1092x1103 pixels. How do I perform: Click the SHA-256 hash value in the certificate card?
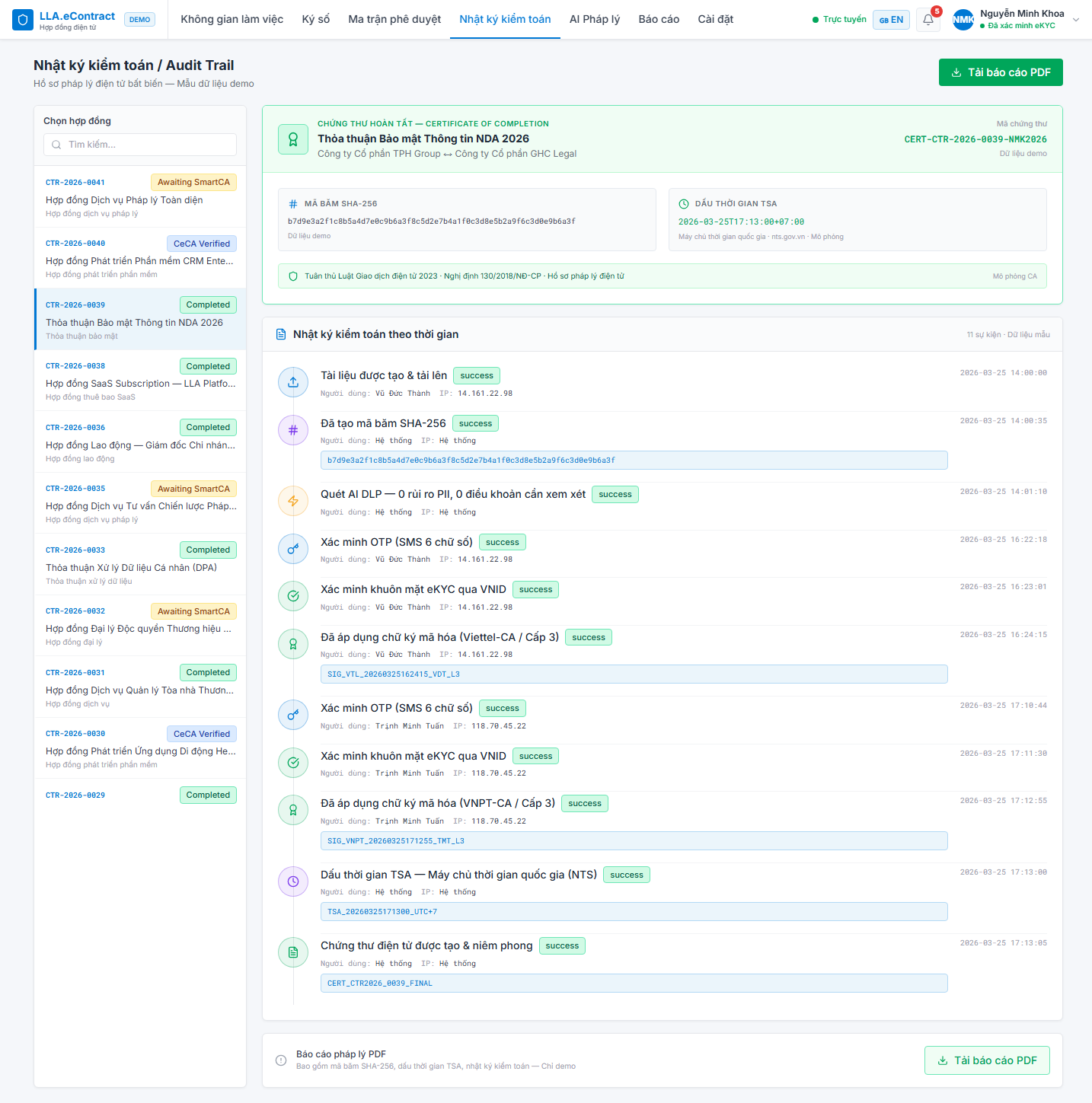tap(432, 222)
